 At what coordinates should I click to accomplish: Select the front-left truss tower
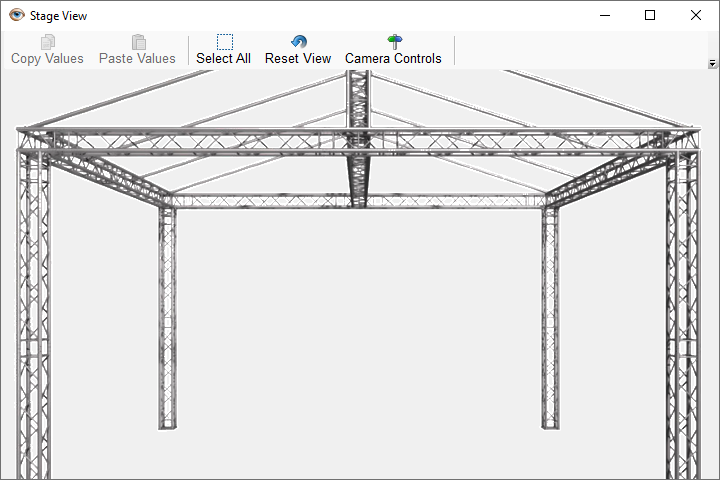pyautogui.click(x=33, y=320)
